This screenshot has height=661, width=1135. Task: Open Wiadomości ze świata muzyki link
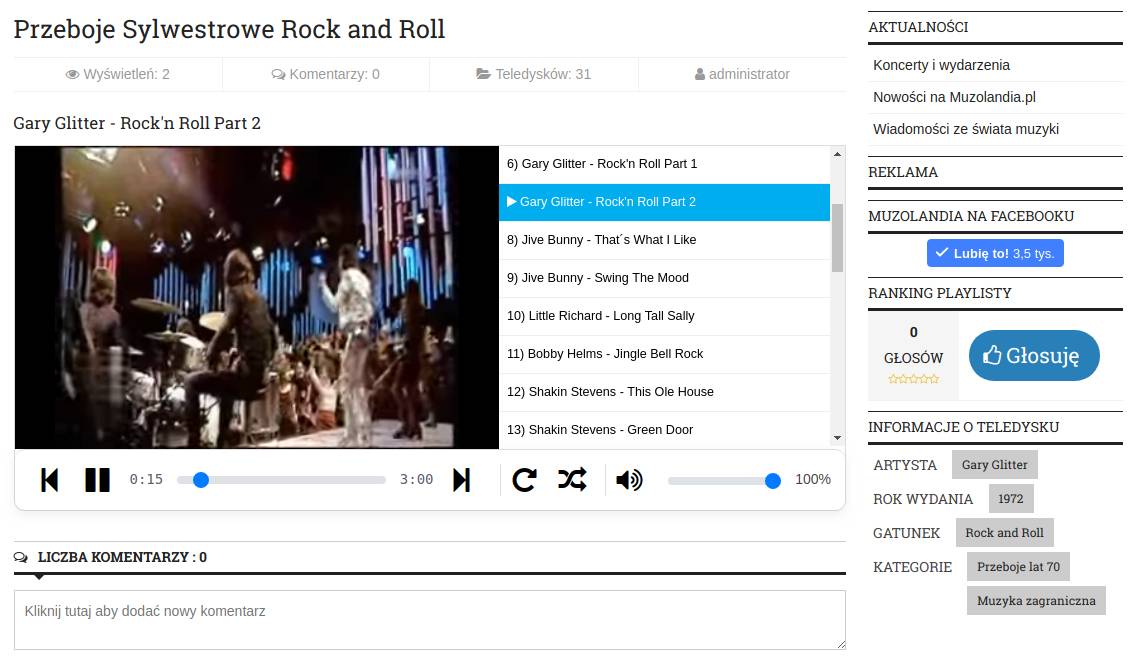[x=965, y=129]
